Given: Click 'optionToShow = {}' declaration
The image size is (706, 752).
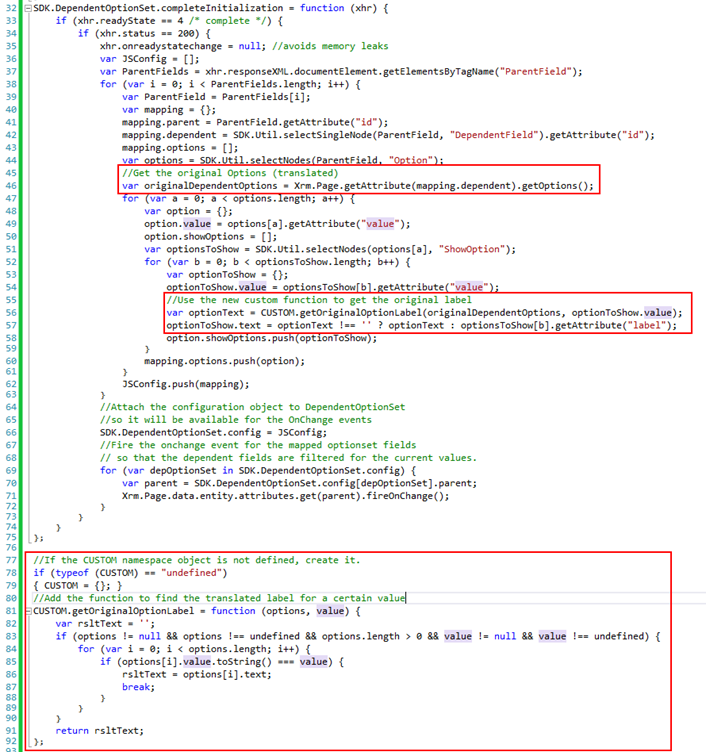Looking at the screenshot, I should point(238,275).
